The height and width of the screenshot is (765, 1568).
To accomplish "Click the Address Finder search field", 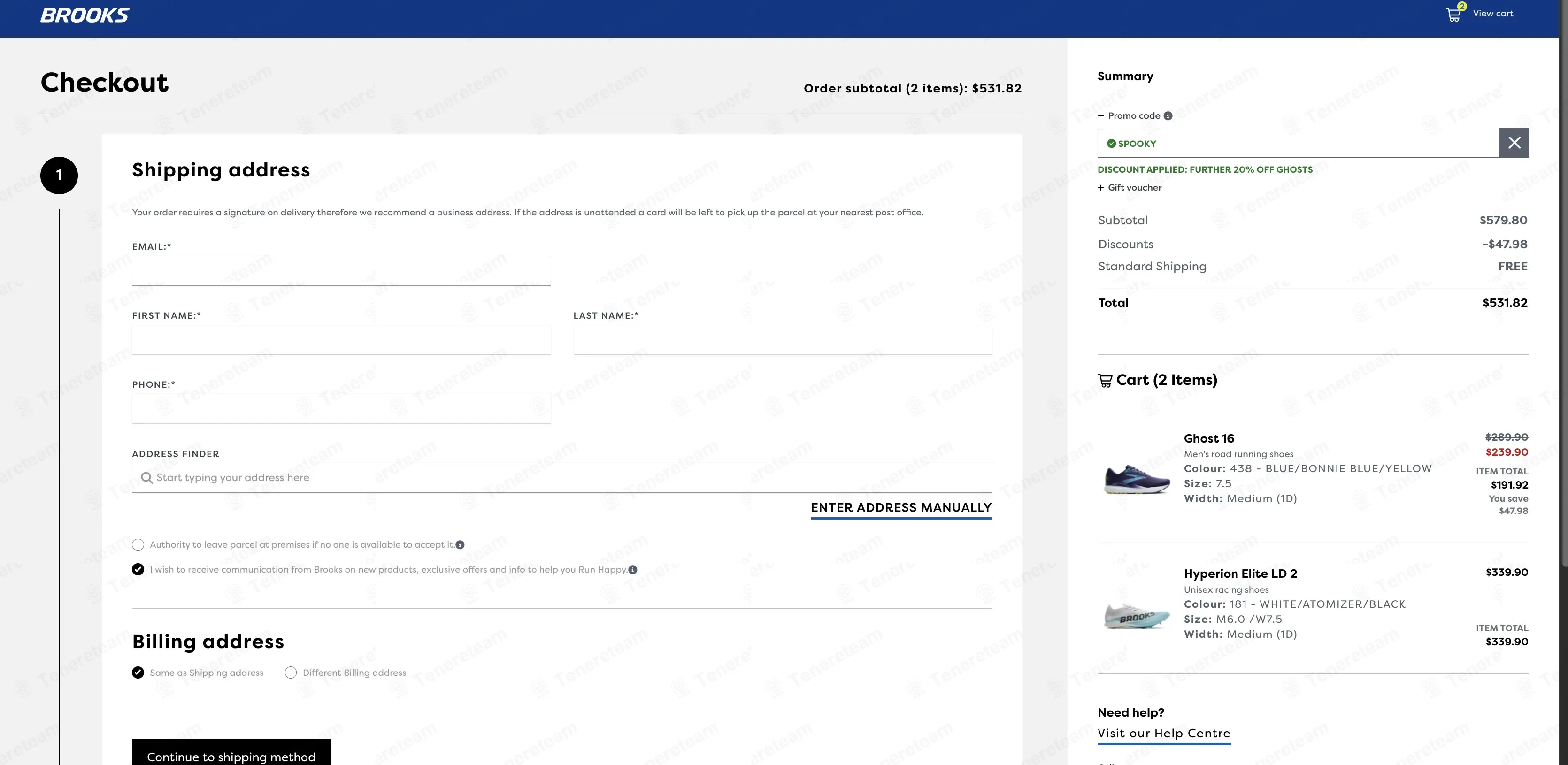I will 561,478.
